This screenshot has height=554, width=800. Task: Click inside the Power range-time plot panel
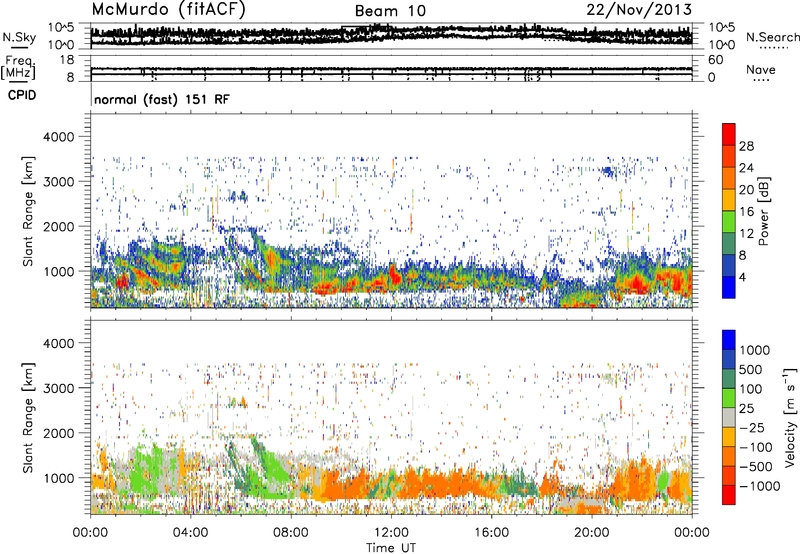391,211
